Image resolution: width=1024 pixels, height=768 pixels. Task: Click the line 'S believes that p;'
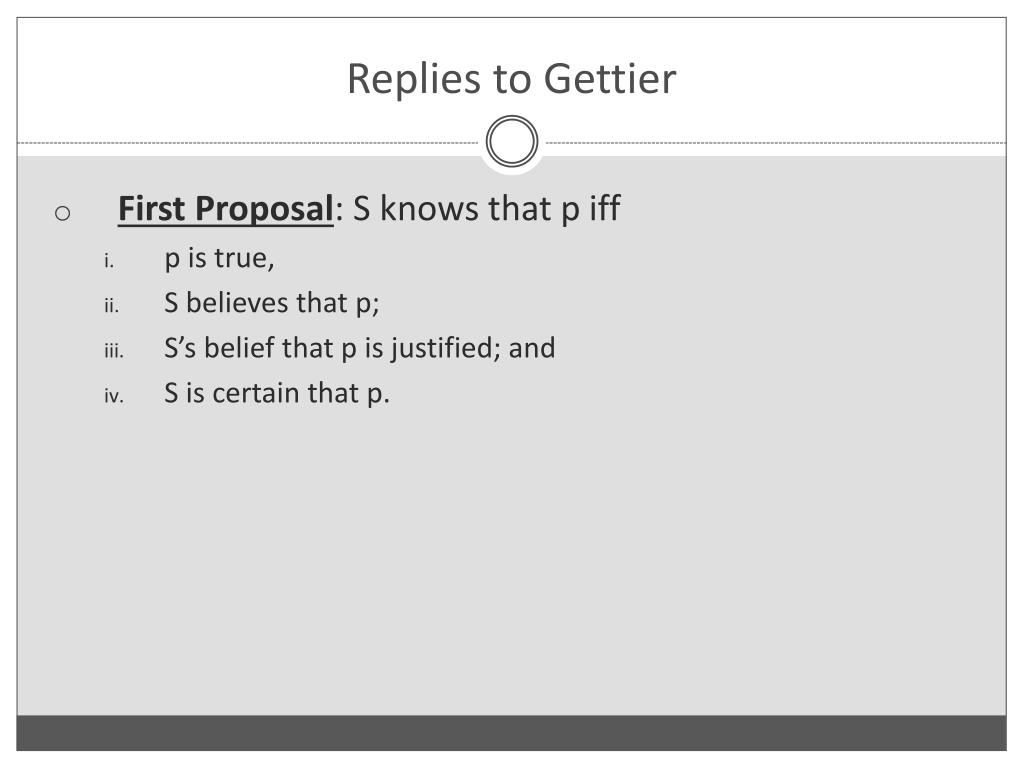272,303
